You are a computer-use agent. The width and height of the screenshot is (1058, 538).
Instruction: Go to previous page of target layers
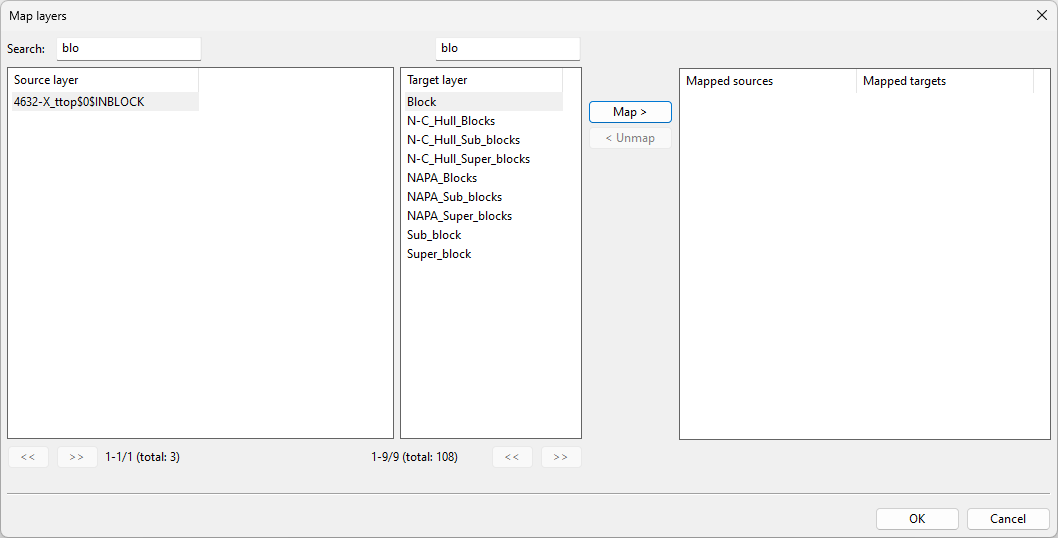coord(512,457)
